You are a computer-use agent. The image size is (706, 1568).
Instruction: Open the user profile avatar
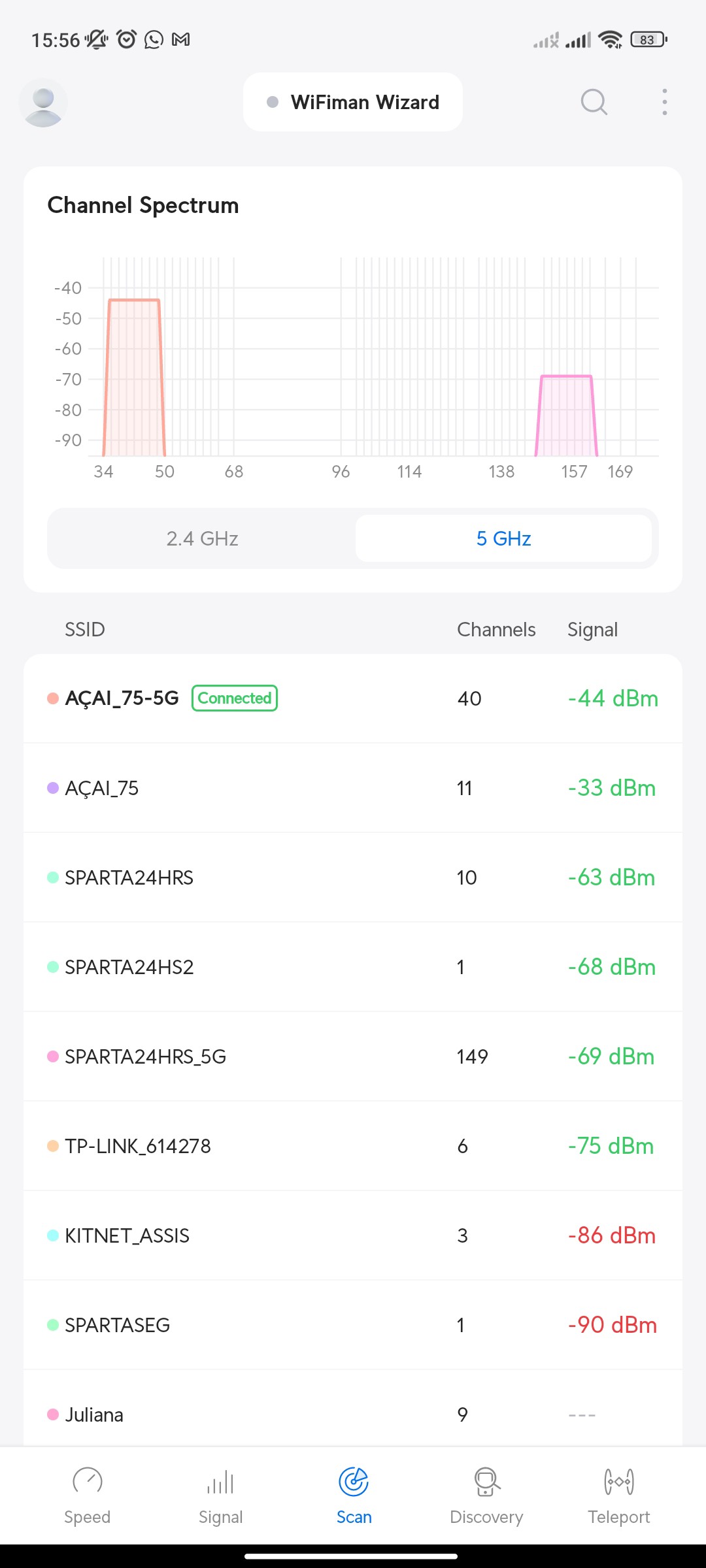[43, 103]
